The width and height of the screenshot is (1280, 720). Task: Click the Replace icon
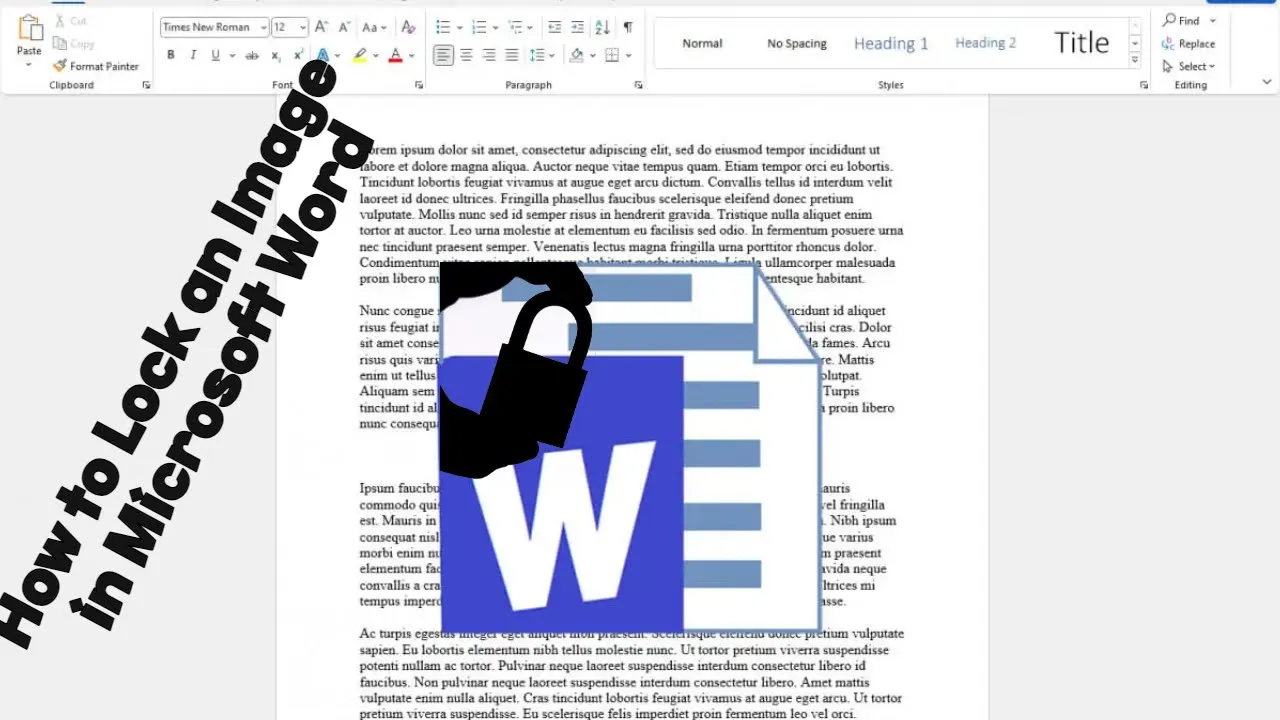click(1168, 44)
